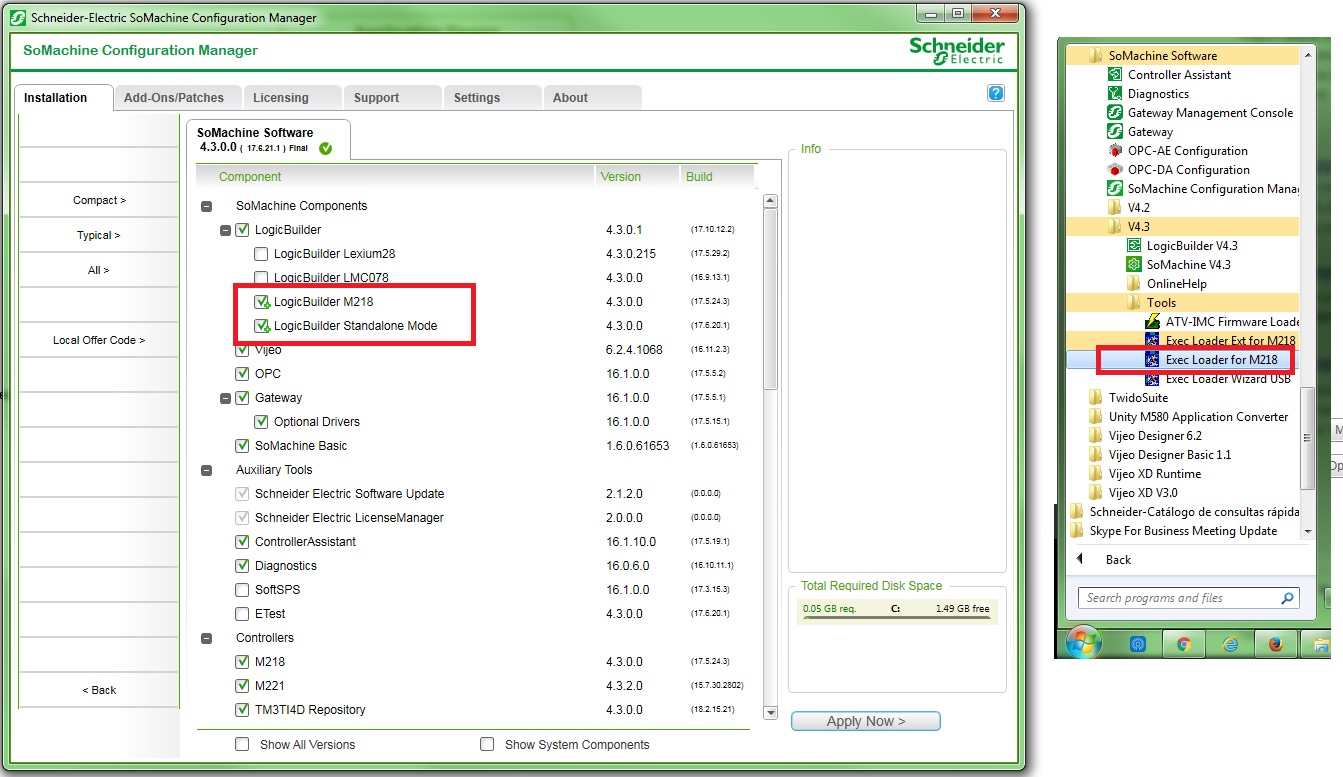Open OPC-AE Configuration shortcut
Image resolution: width=1343 pixels, height=777 pixels.
coord(1187,151)
